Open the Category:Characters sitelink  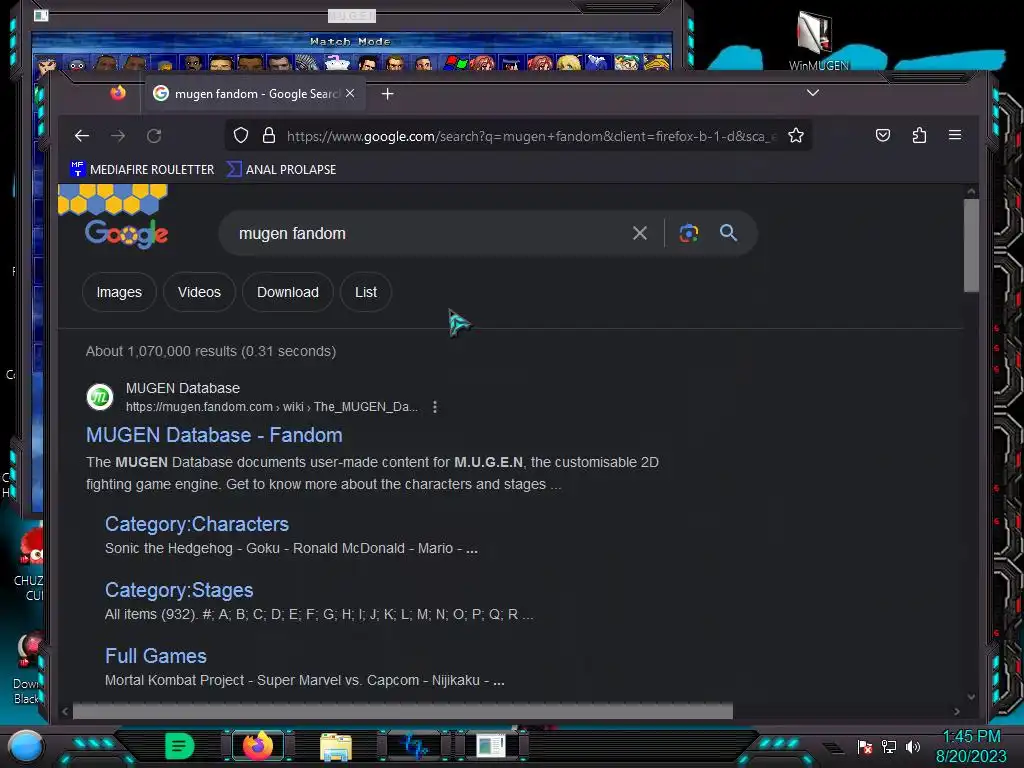197,524
